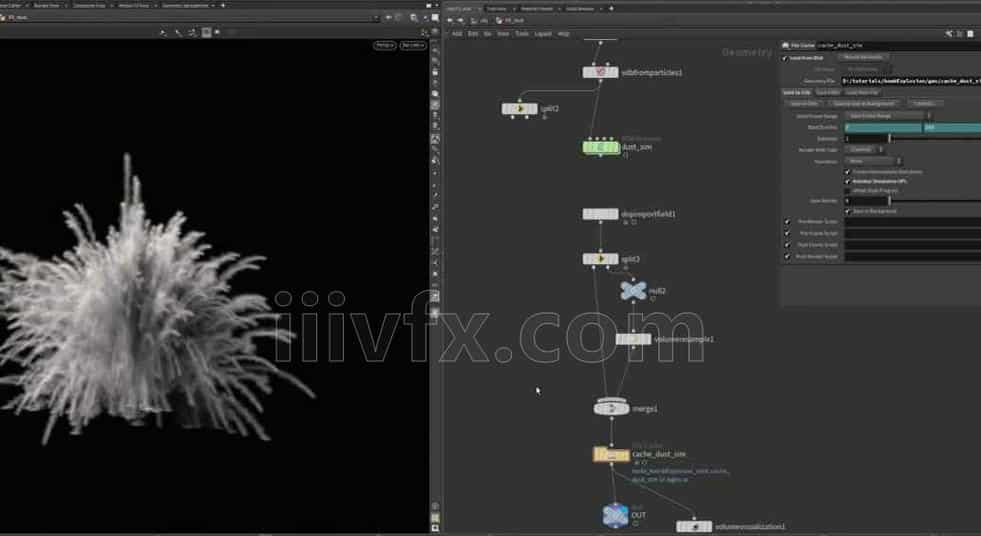Viewport: 981px width, 536px height.
Task: Switch to the Composite View tab
Action: coord(89,5)
